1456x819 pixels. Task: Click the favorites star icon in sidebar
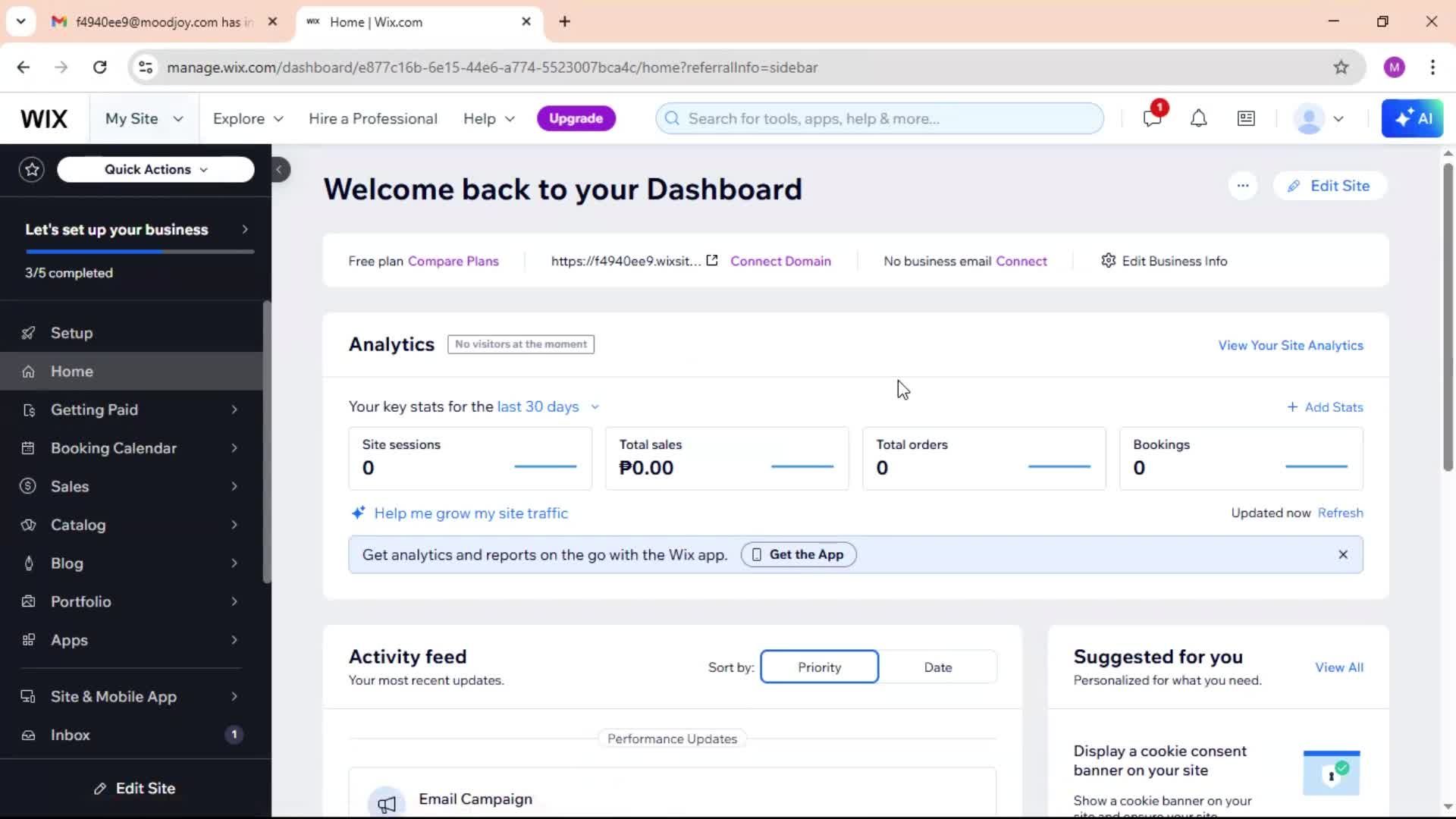32,169
